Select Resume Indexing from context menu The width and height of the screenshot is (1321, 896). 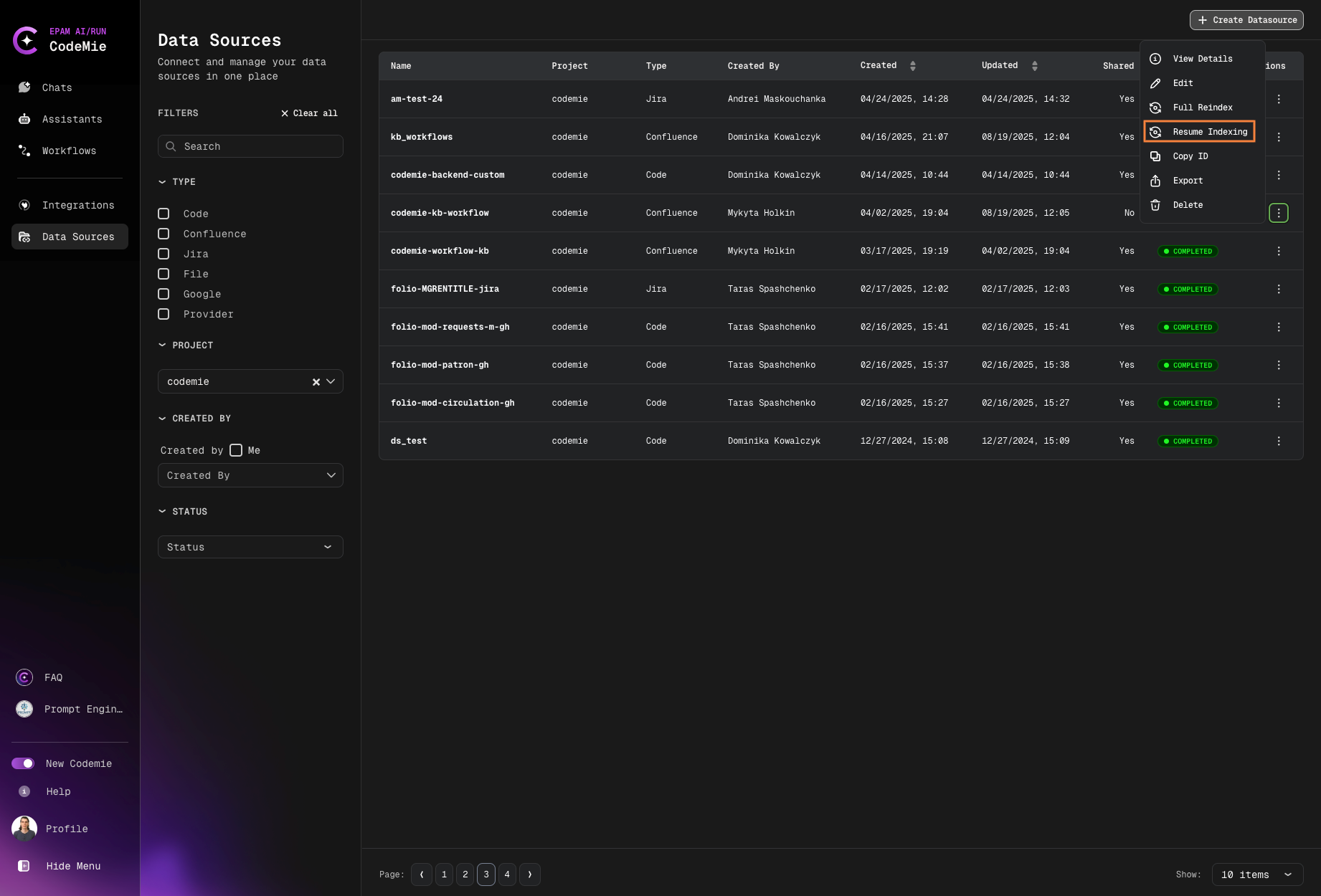[x=1209, y=132]
